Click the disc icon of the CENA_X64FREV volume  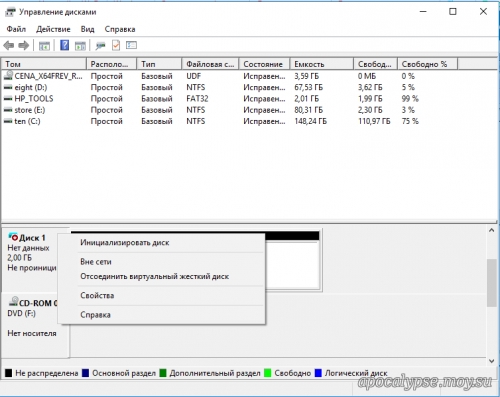8,76
